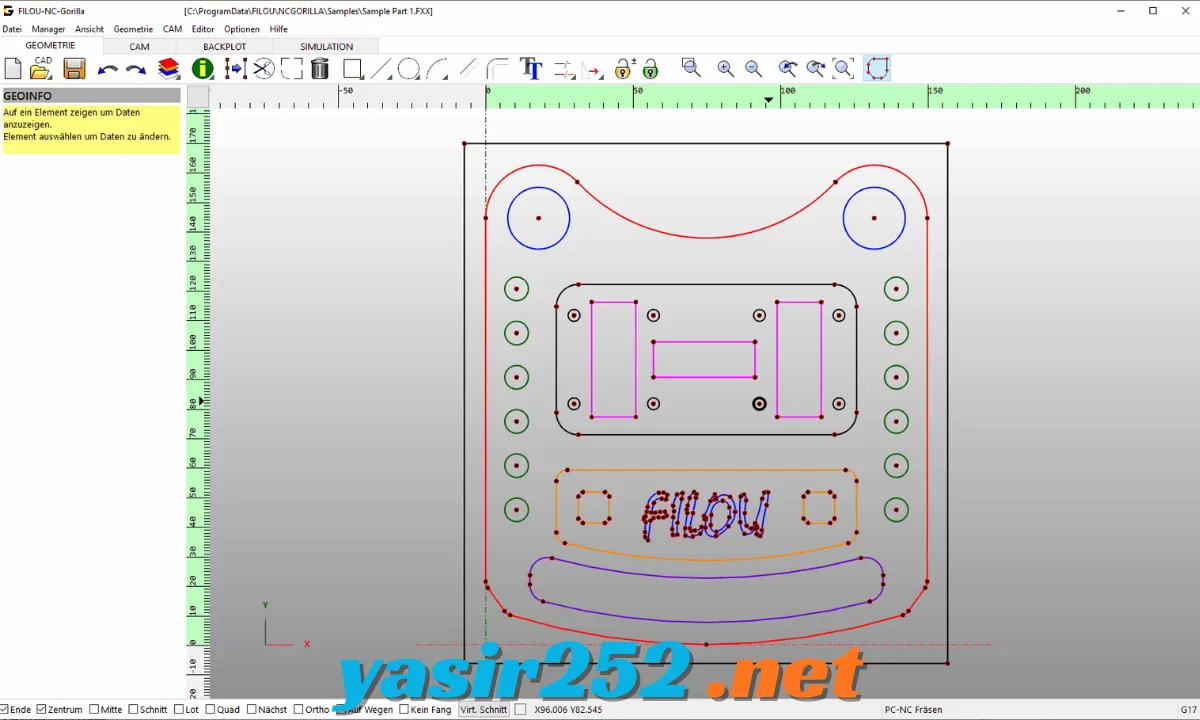Redo the last undone action

136,69
